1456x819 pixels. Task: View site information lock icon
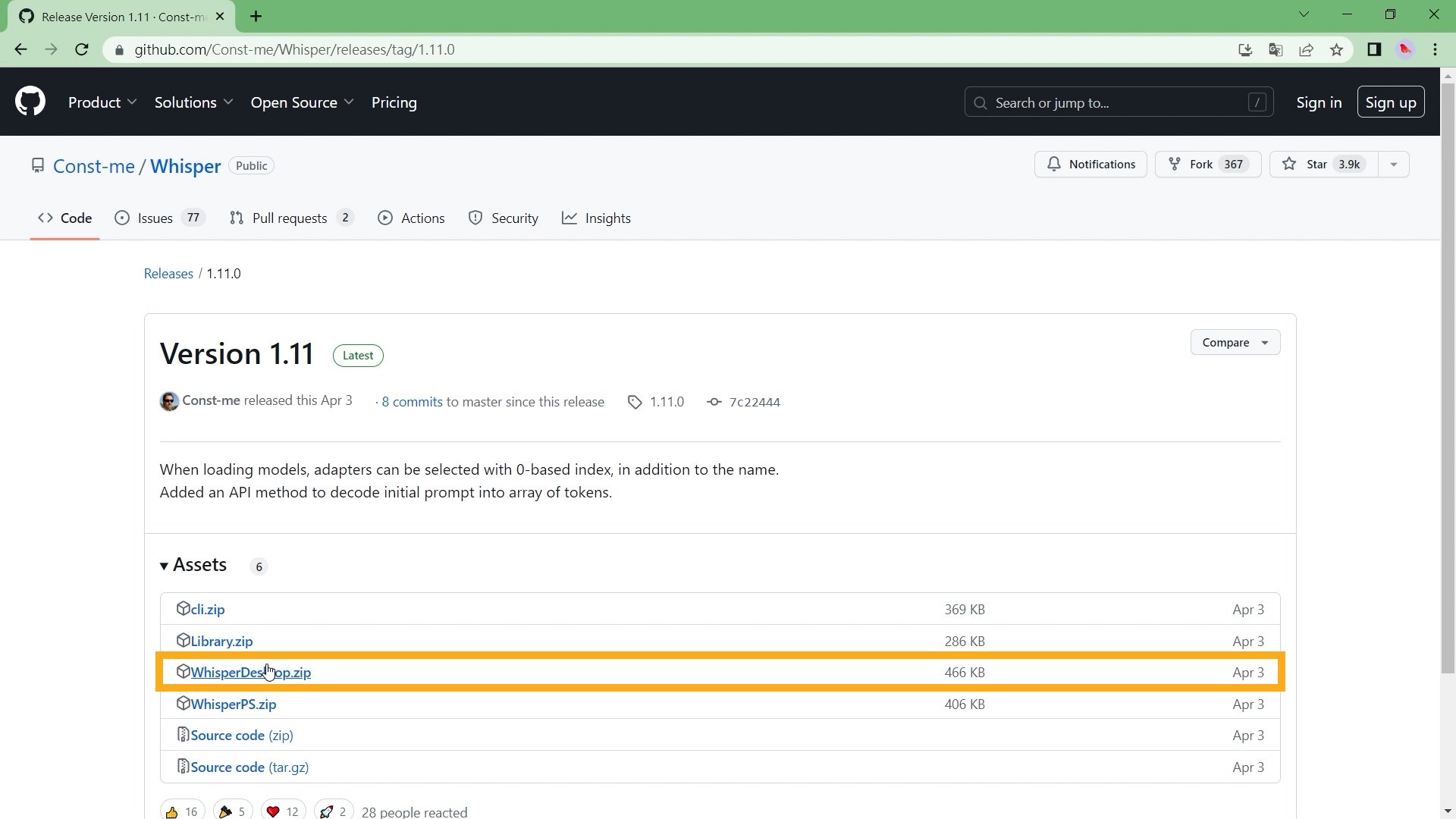click(x=118, y=49)
